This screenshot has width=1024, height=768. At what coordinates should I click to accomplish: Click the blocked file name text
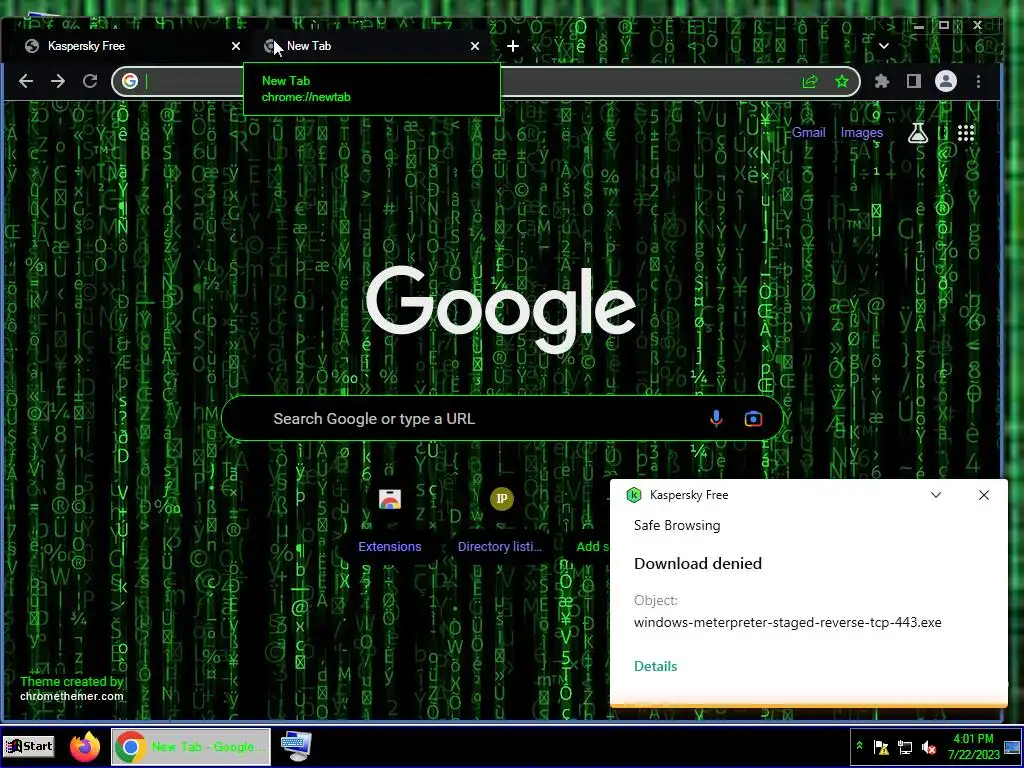(x=788, y=622)
